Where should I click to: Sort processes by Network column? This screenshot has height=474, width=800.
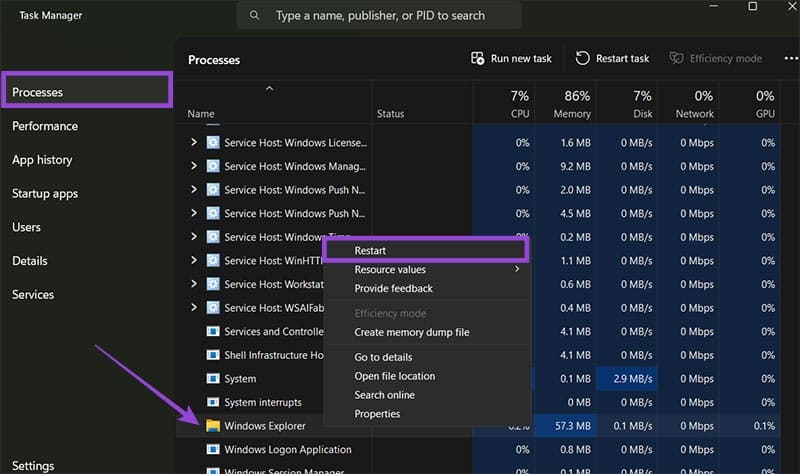tap(688, 104)
